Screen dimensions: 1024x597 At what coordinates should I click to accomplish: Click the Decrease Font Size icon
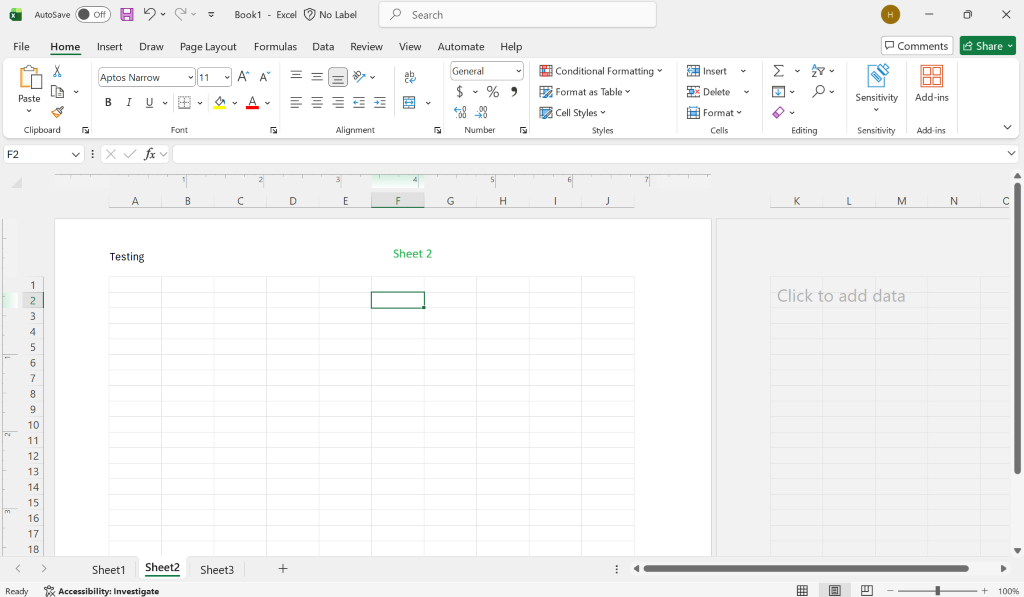264,77
